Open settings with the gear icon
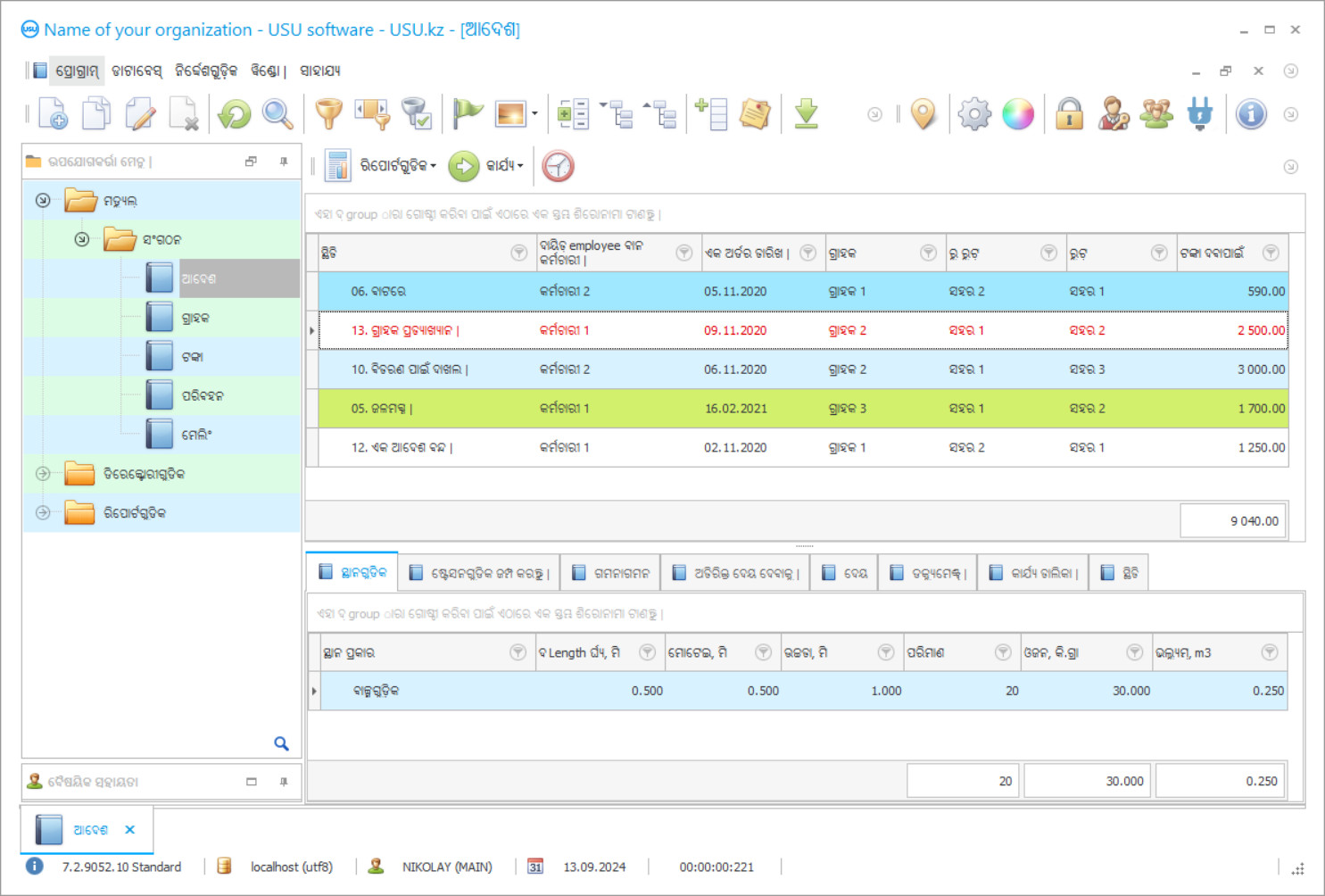The image size is (1325, 896). (x=973, y=114)
